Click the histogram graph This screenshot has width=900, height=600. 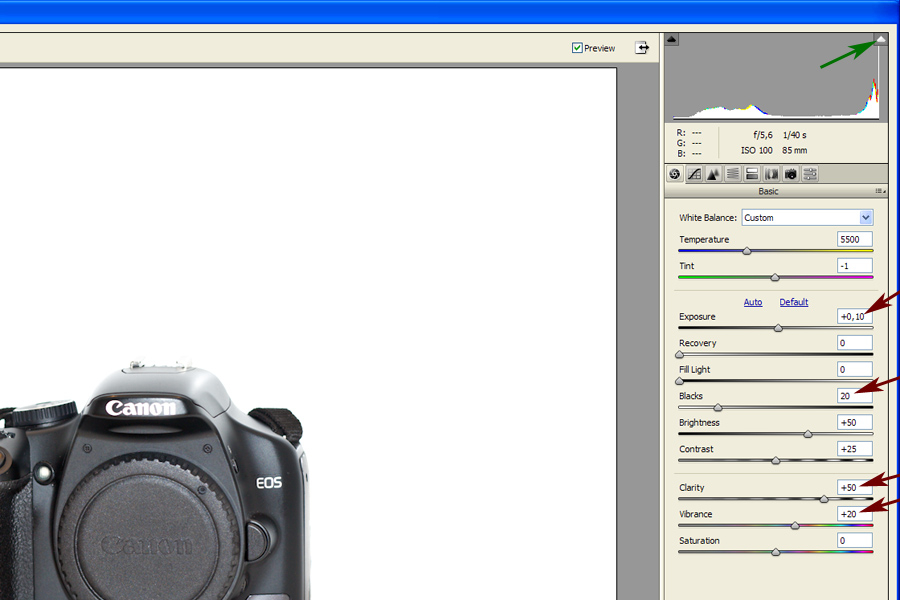pyautogui.click(x=776, y=76)
